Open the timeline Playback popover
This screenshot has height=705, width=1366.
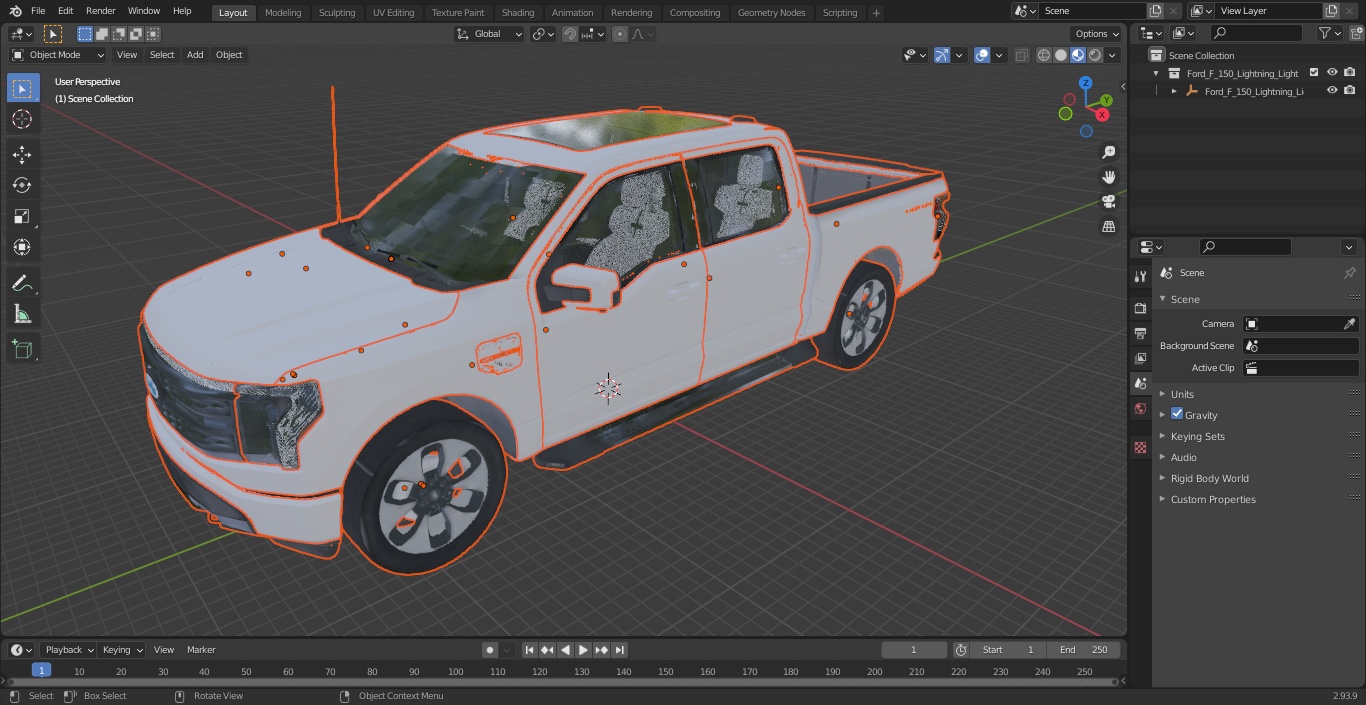point(68,650)
